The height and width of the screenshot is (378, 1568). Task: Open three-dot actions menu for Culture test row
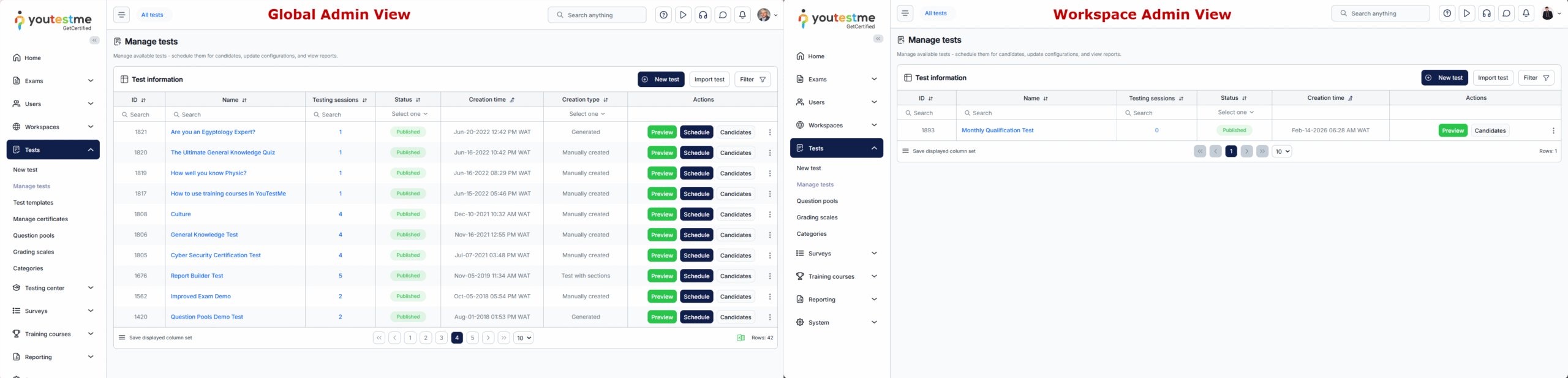769,214
